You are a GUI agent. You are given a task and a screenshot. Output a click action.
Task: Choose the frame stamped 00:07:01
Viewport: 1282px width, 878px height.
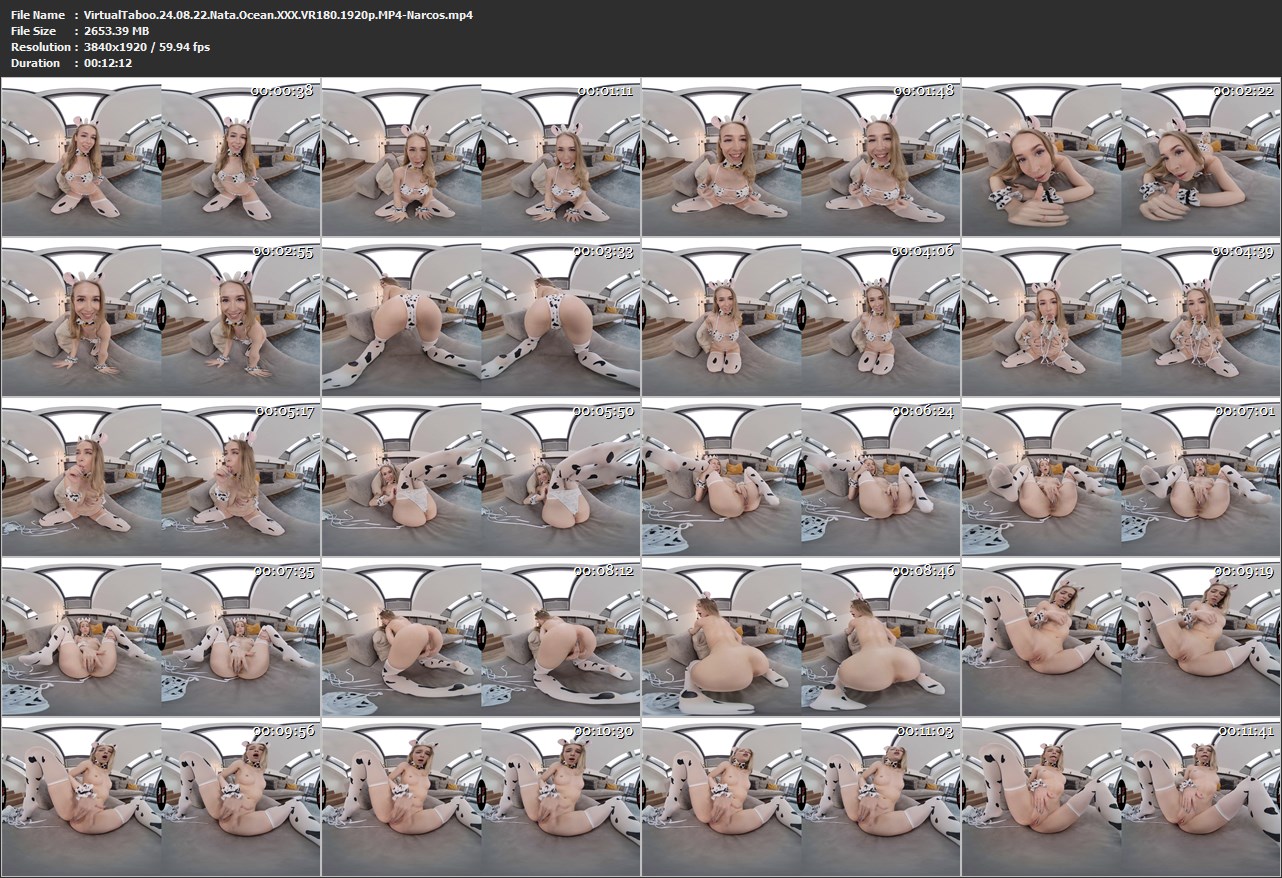[x=1121, y=477]
